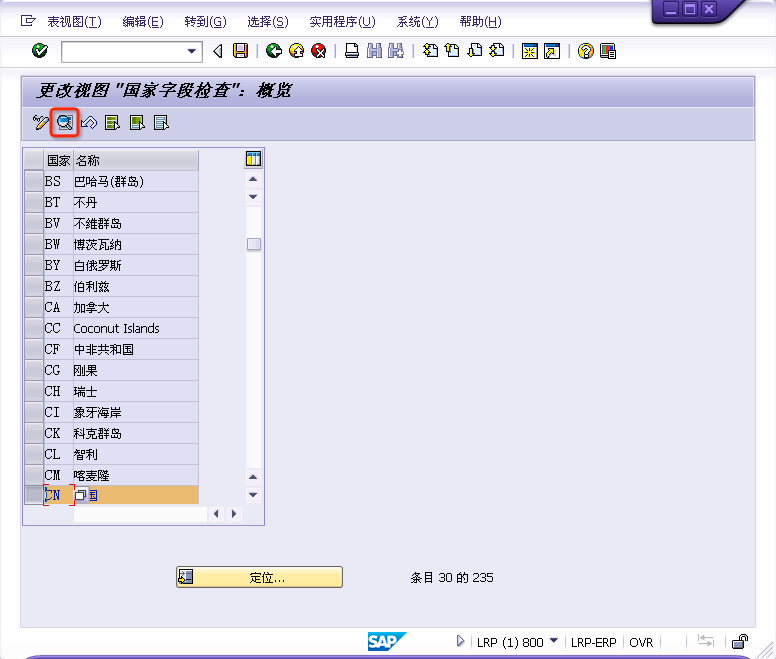
Task: Go to Last Page icon
Action: [497, 50]
